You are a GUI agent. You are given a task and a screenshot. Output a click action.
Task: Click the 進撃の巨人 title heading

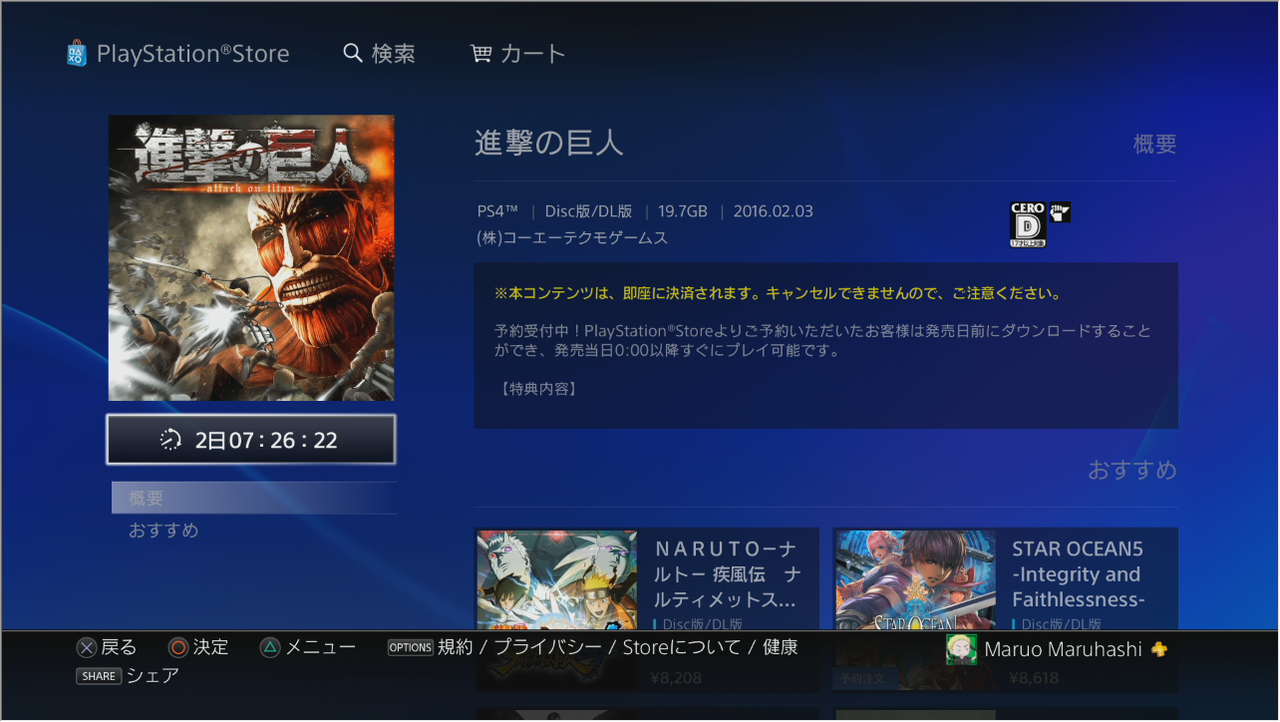(549, 143)
